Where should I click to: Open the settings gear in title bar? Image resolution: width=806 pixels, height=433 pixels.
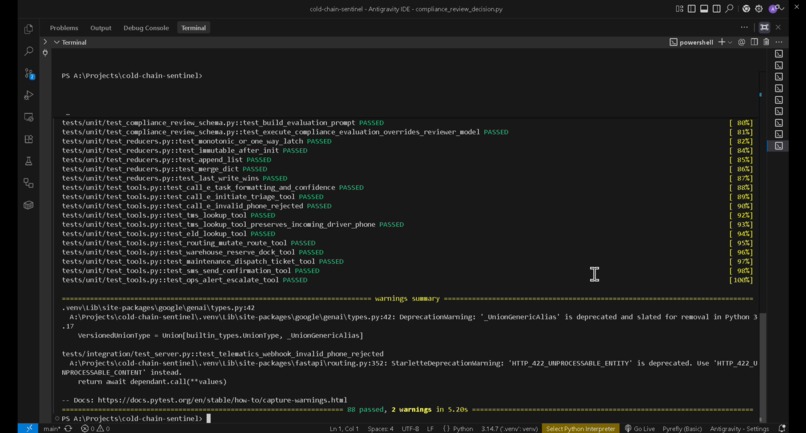pos(759,9)
